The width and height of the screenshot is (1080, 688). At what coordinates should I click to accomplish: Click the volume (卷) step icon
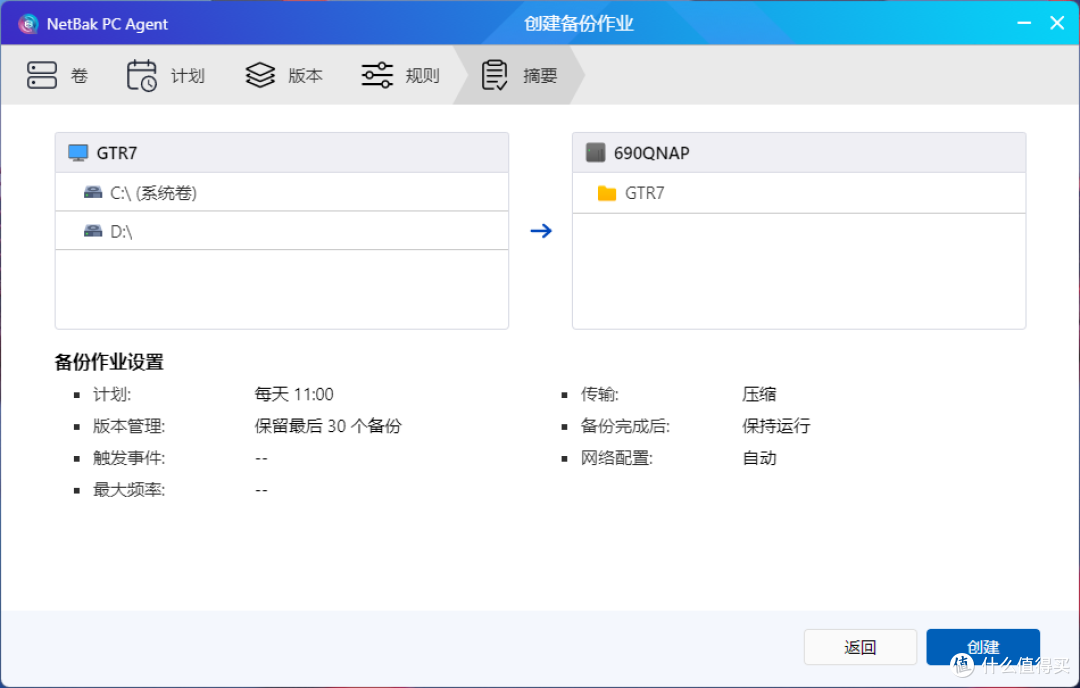[42, 75]
